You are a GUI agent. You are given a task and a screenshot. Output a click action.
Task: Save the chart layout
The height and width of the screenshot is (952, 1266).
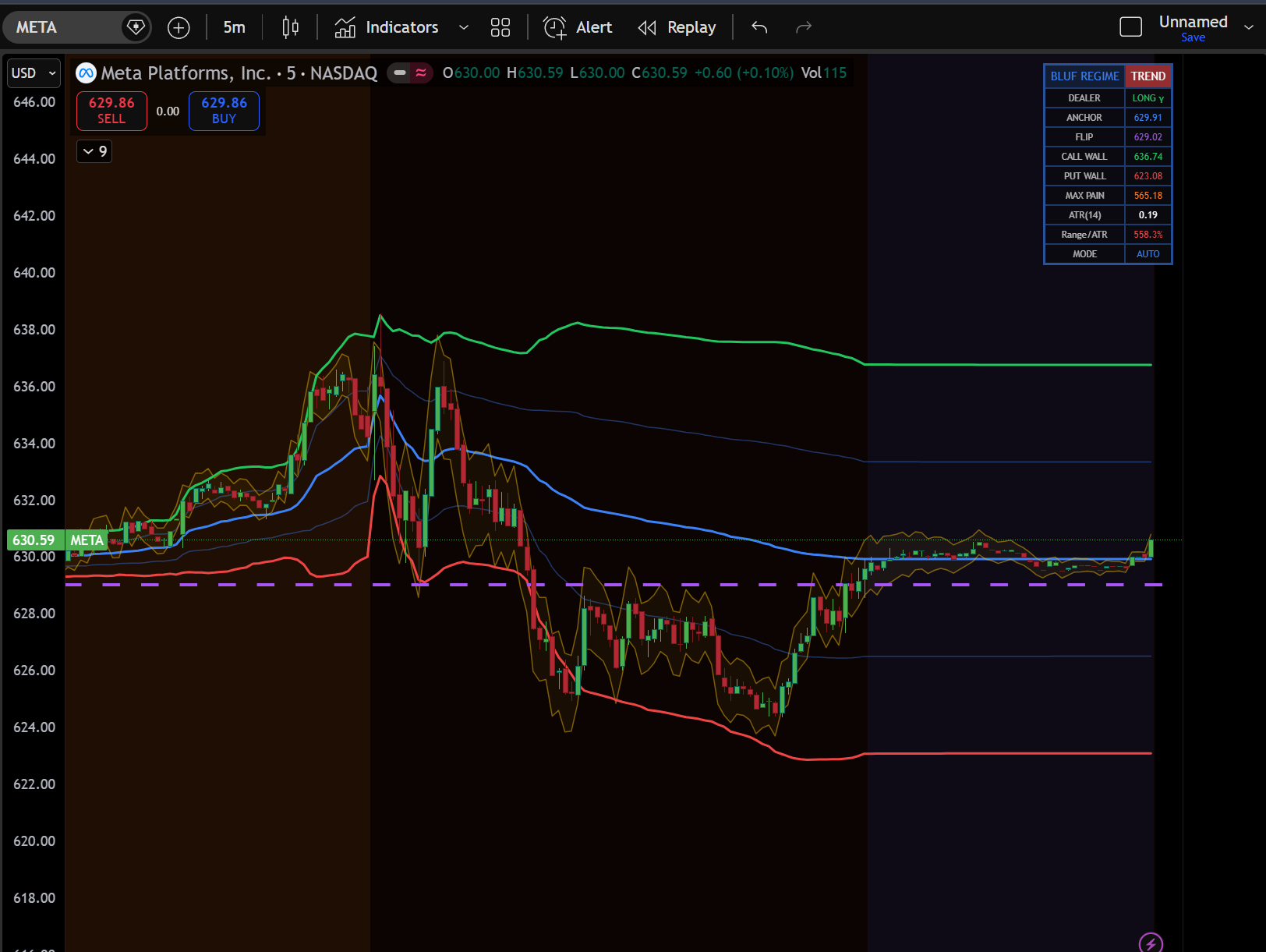[1193, 37]
